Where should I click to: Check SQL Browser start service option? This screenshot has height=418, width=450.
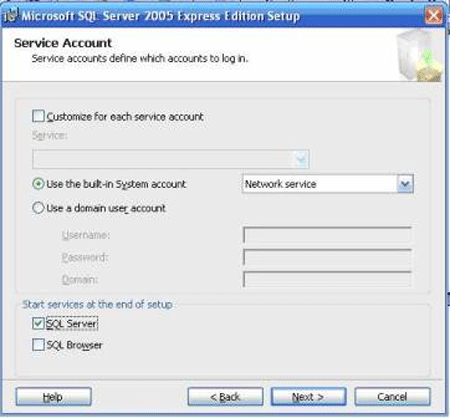(38, 345)
